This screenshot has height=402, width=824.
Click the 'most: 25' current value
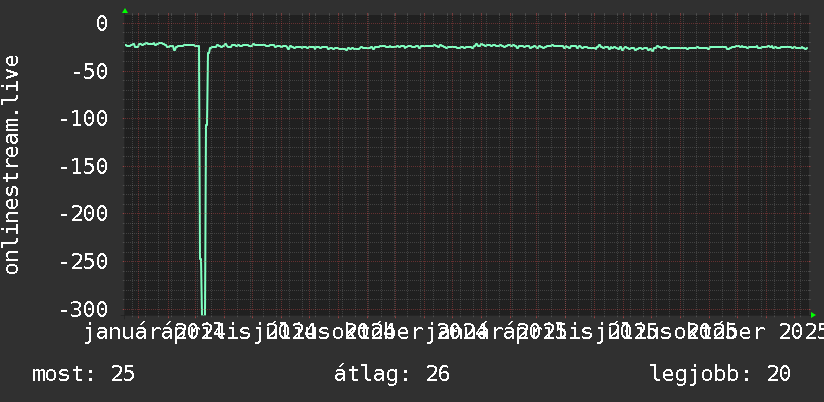pyautogui.click(x=84, y=374)
